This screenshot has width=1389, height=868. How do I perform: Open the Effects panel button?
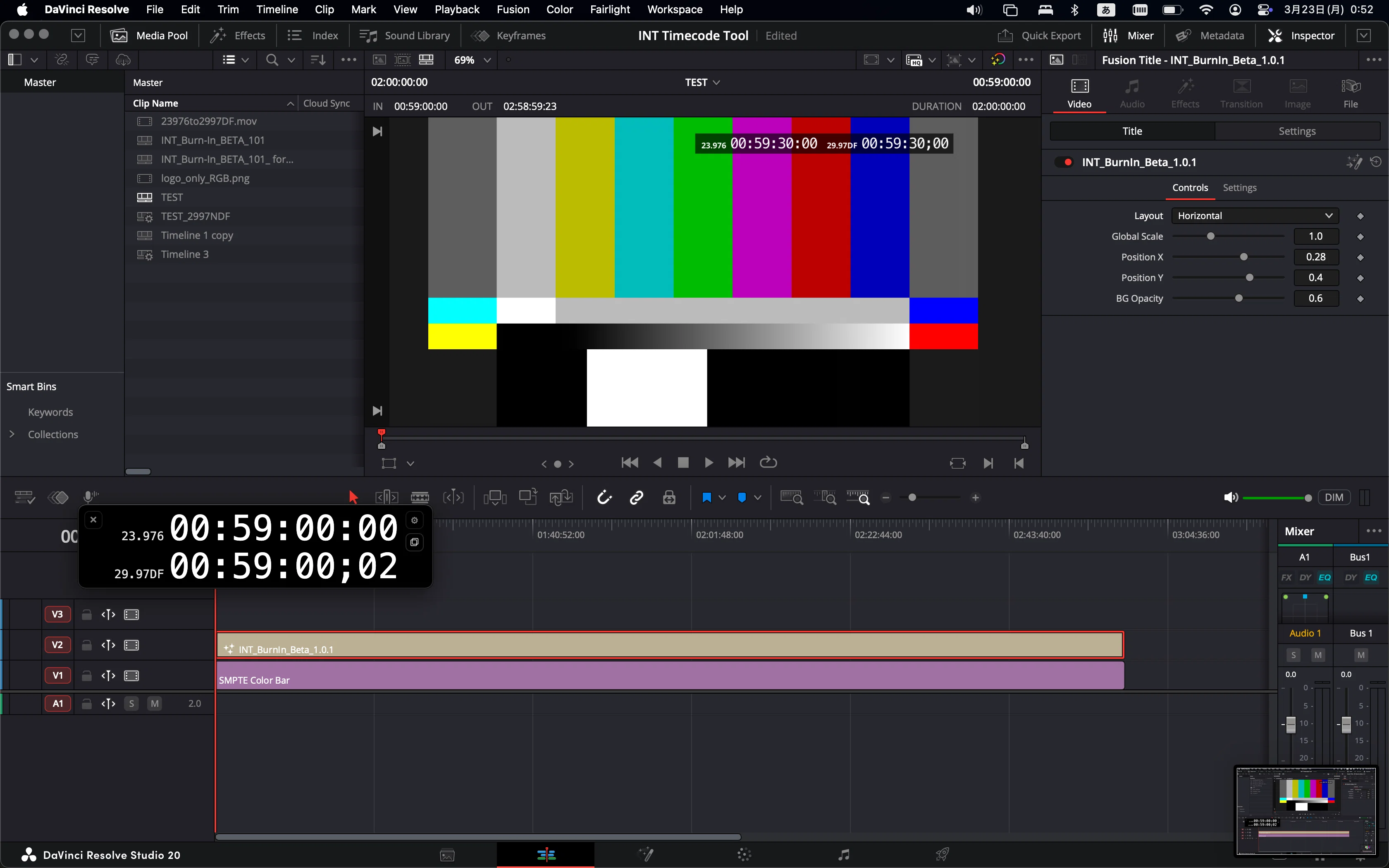[238, 36]
